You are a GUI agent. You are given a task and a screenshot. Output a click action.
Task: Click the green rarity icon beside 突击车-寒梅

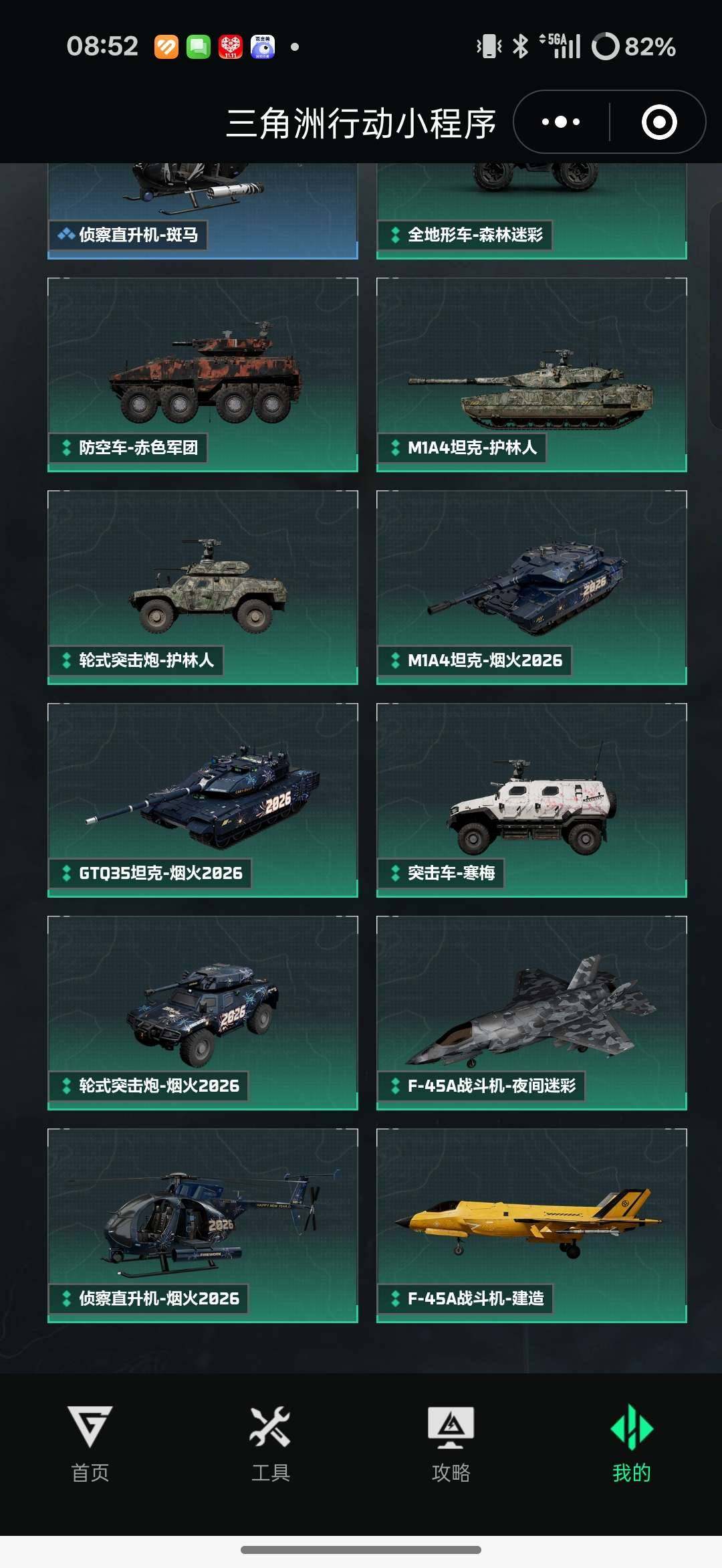click(x=395, y=873)
